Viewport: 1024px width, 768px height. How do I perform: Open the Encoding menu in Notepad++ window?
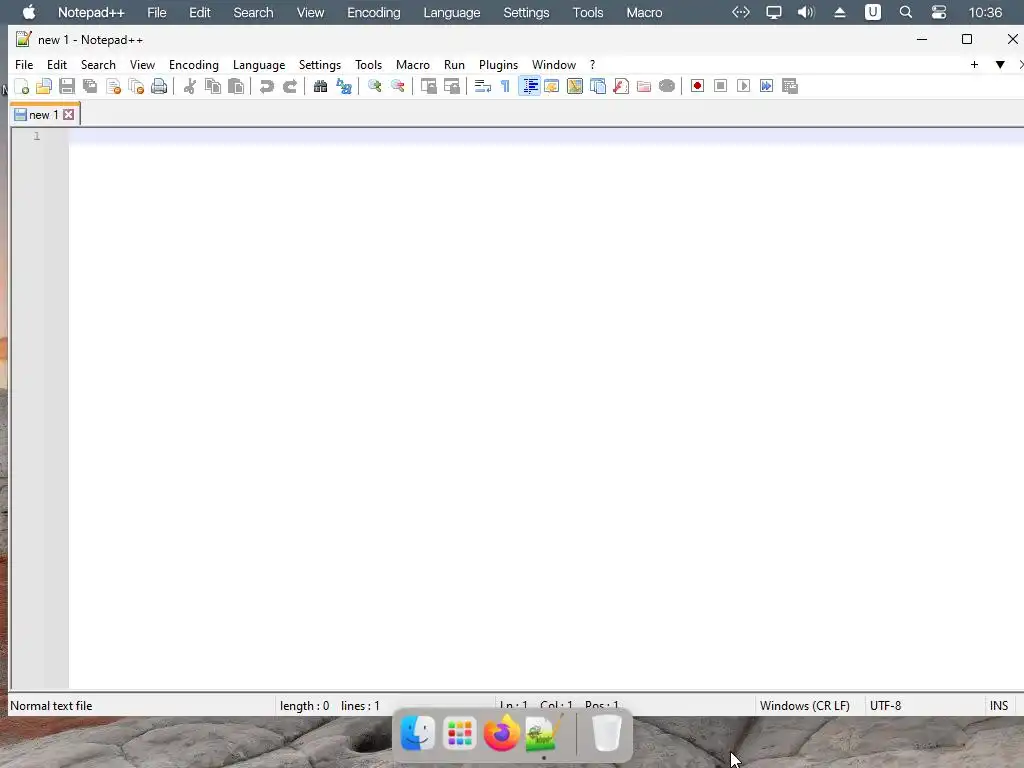pos(193,65)
